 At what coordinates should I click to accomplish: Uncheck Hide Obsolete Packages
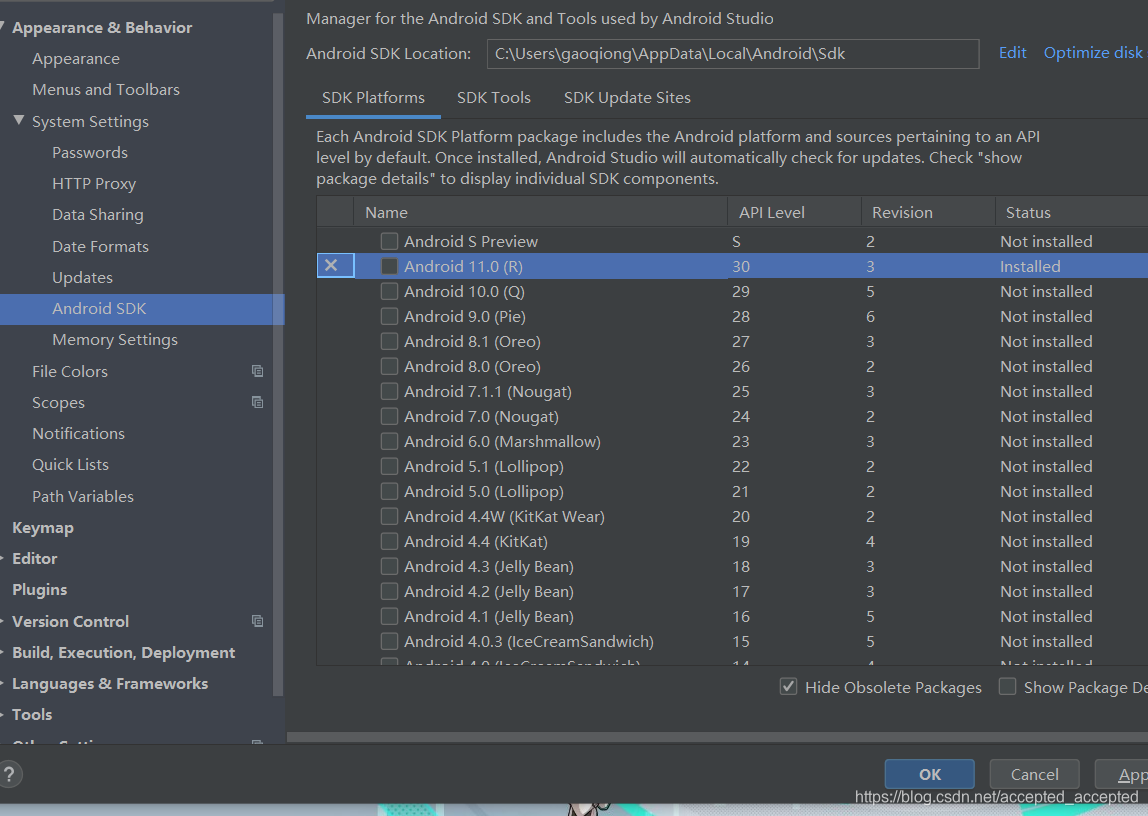tap(789, 686)
